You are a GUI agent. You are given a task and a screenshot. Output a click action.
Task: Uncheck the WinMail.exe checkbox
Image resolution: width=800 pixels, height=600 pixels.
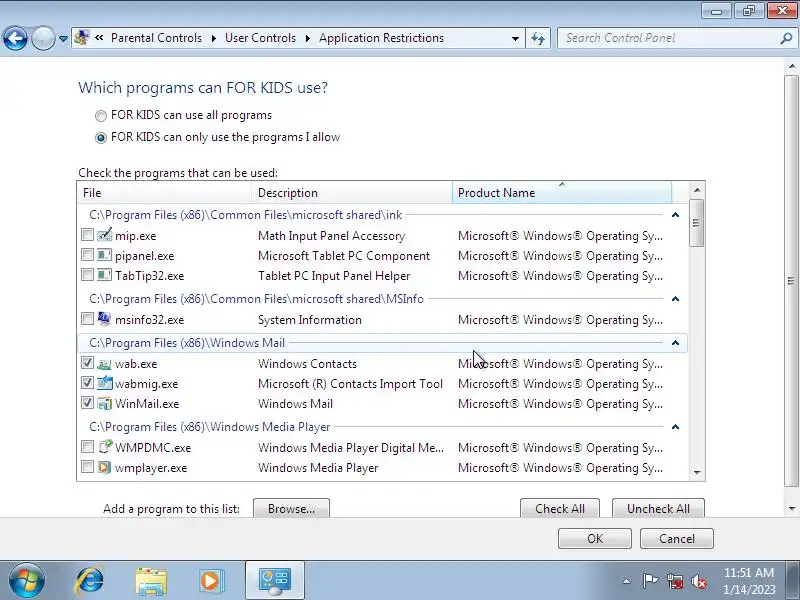click(x=87, y=403)
